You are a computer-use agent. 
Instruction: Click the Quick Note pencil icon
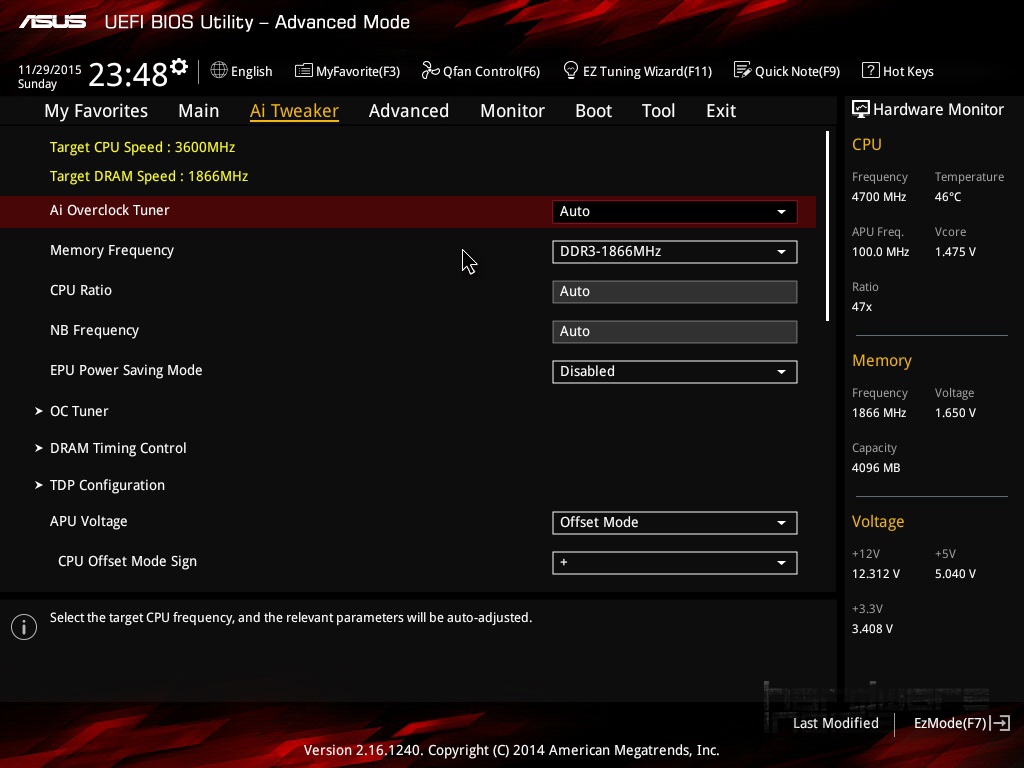click(x=743, y=70)
